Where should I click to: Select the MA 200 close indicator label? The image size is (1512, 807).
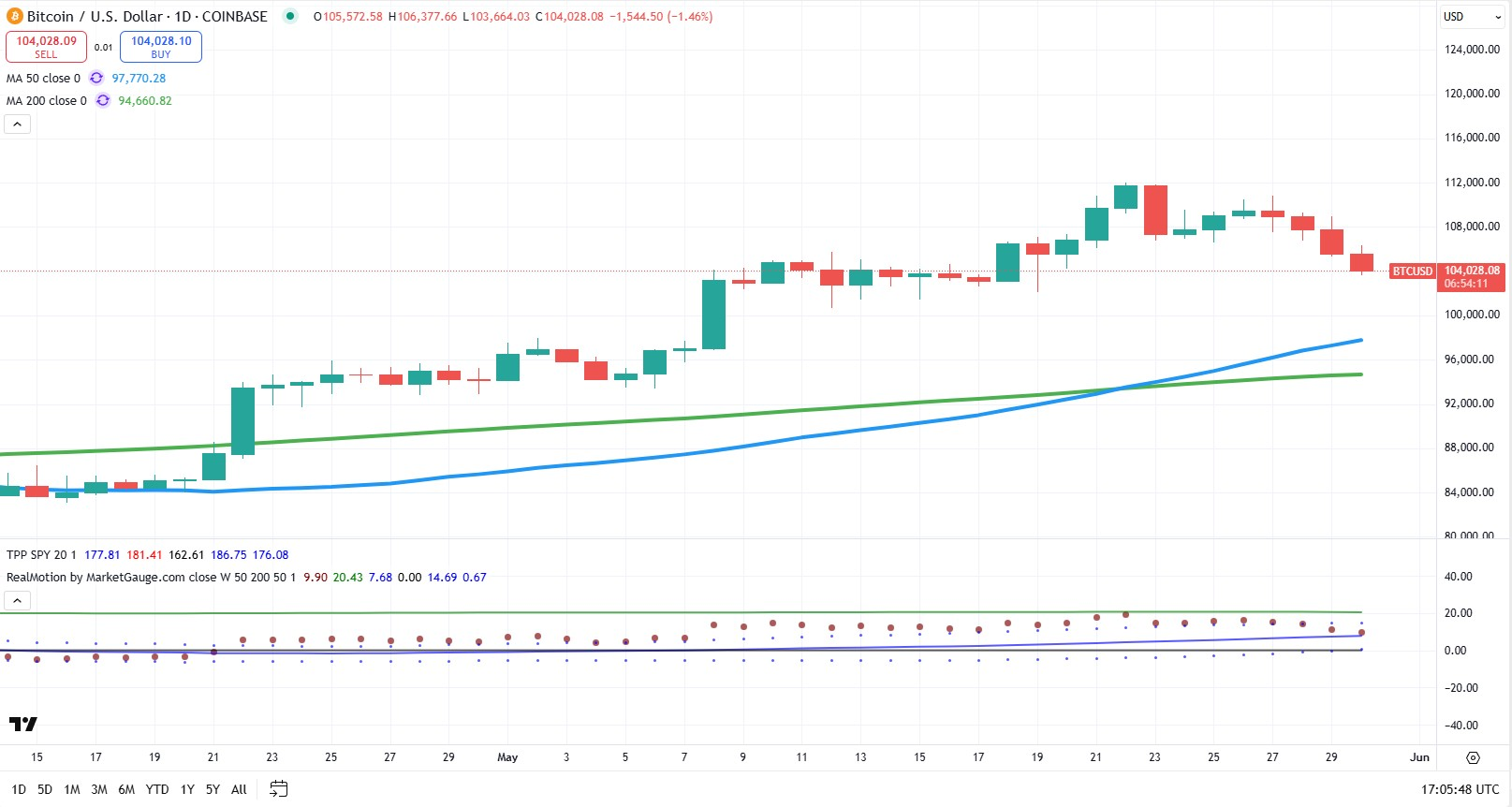[x=46, y=101]
